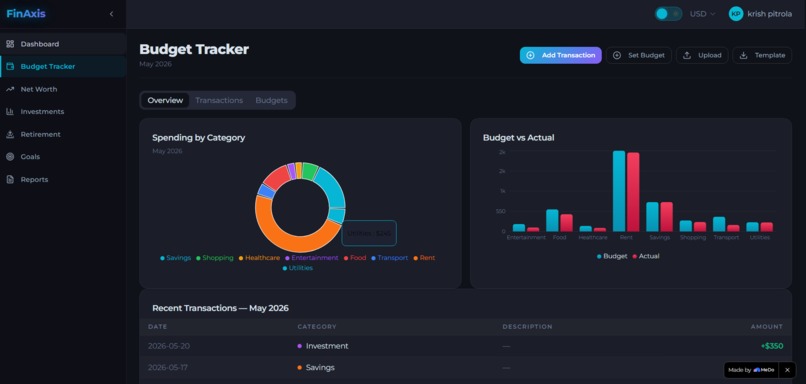Toggle Rent in the donut legend
Viewport: 806px width, 384px height.
point(424,258)
